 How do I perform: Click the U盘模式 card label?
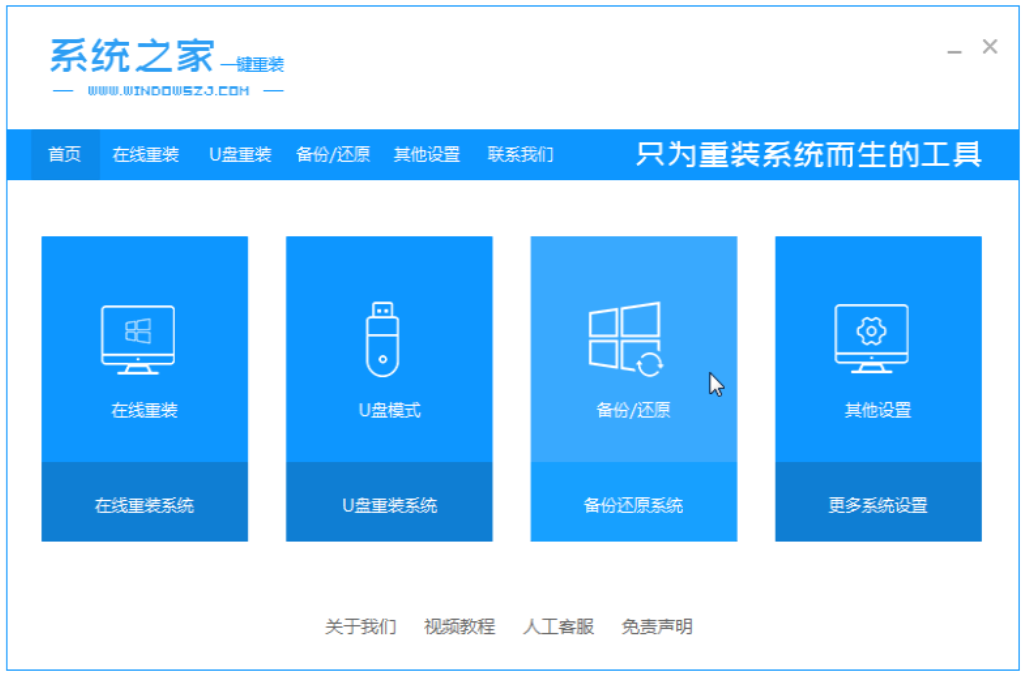click(x=389, y=410)
